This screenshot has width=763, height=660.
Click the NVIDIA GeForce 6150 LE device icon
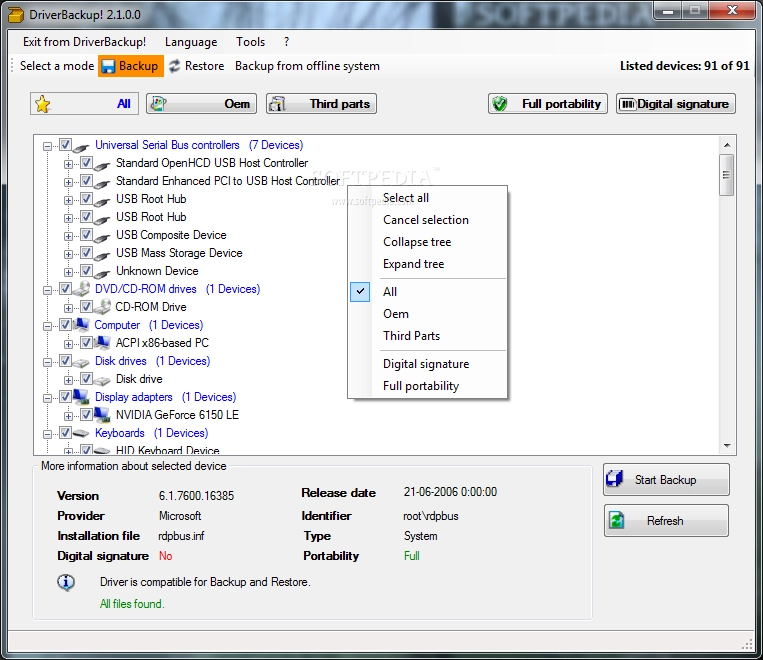[x=102, y=415]
